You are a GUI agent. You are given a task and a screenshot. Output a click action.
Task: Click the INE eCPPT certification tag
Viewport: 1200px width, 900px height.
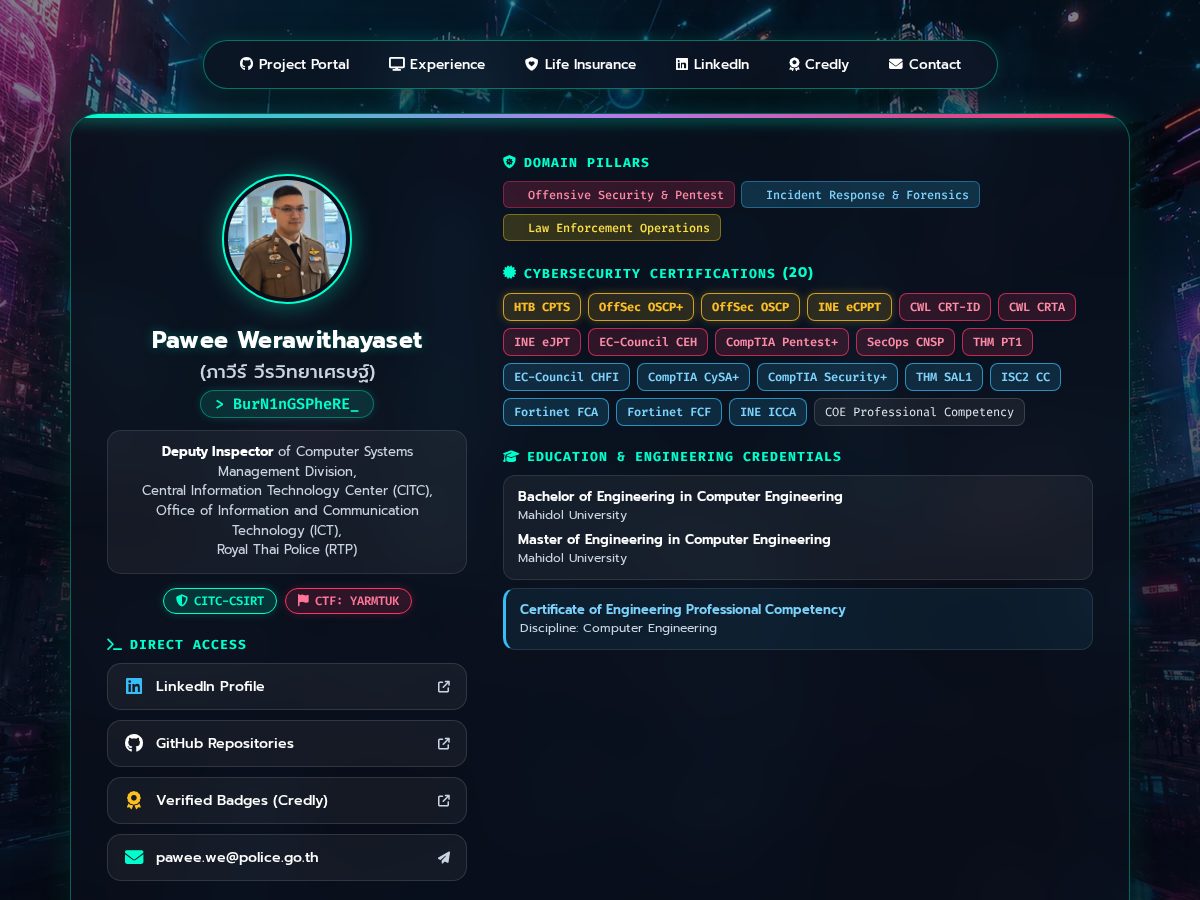849,307
